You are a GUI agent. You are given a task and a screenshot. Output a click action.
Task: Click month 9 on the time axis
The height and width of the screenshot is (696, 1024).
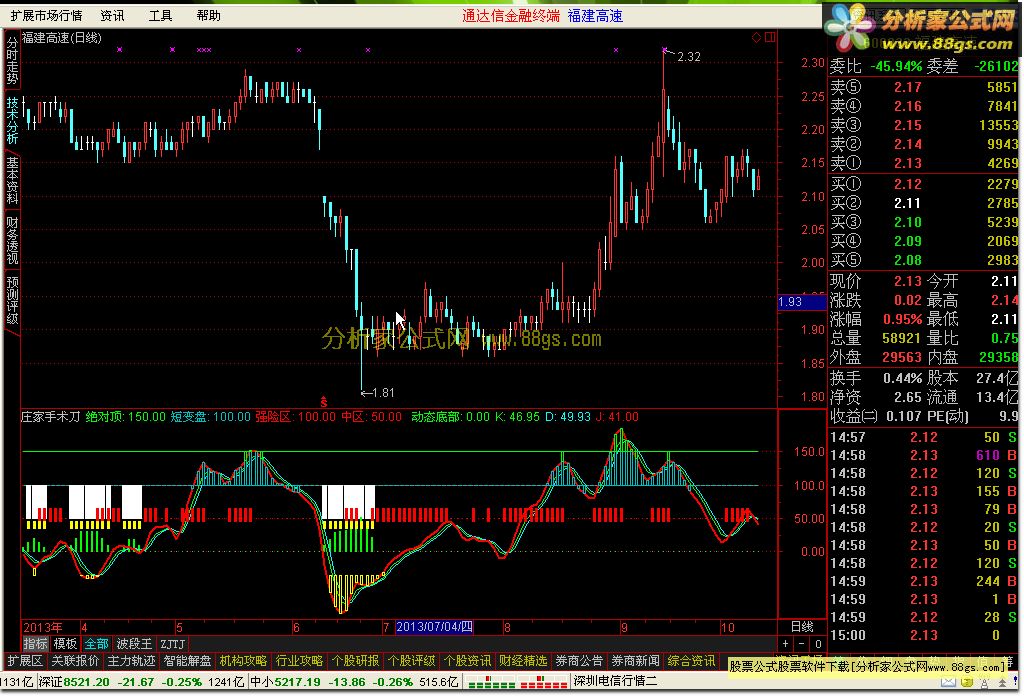[624, 627]
